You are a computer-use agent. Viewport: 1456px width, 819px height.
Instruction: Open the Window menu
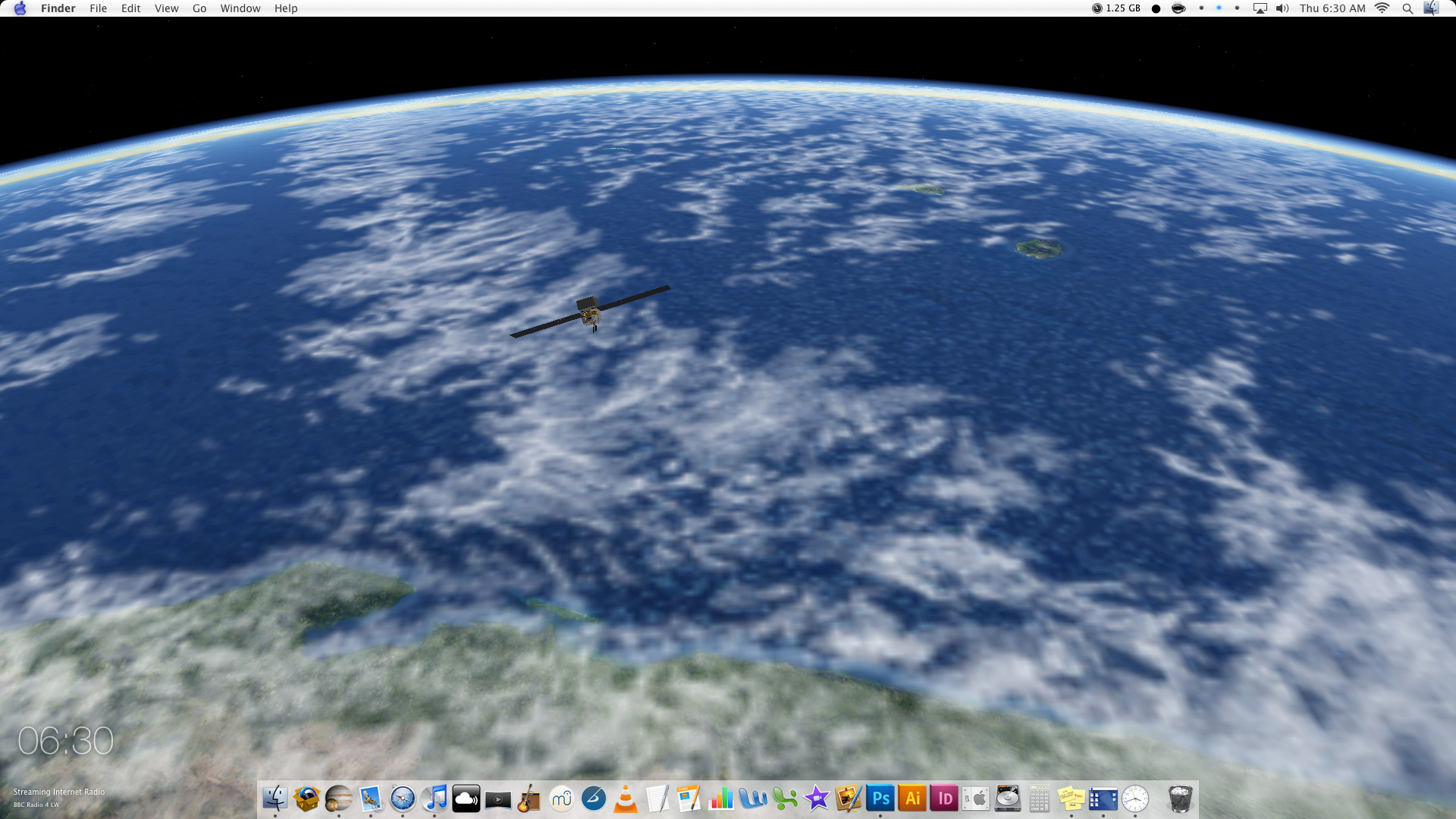(x=240, y=8)
